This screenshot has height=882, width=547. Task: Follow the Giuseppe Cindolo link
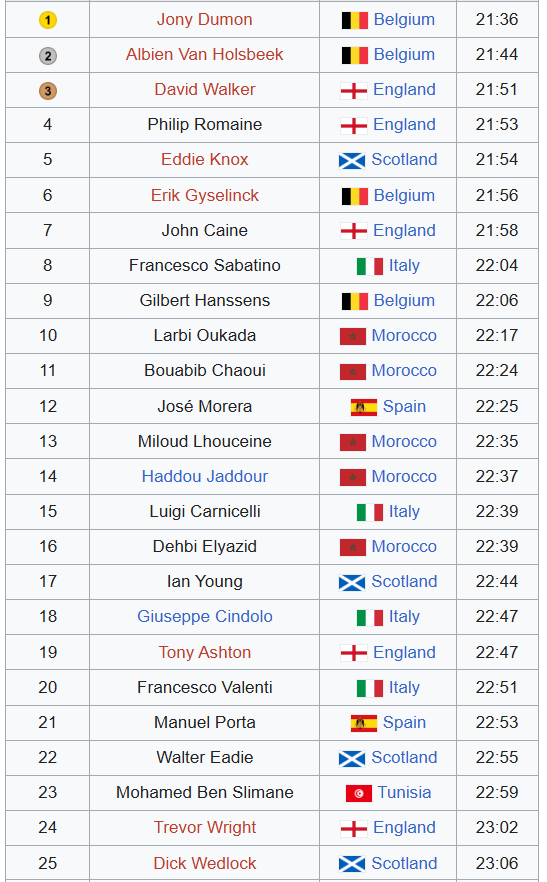coord(205,616)
